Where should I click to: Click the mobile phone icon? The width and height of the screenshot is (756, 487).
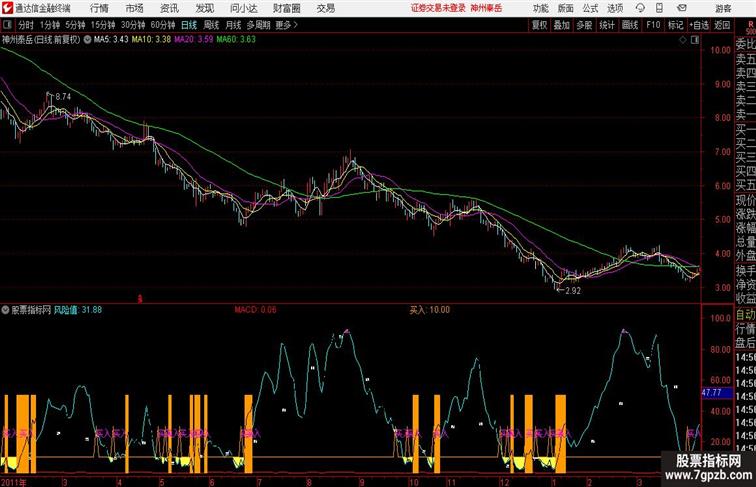point(660,8)
